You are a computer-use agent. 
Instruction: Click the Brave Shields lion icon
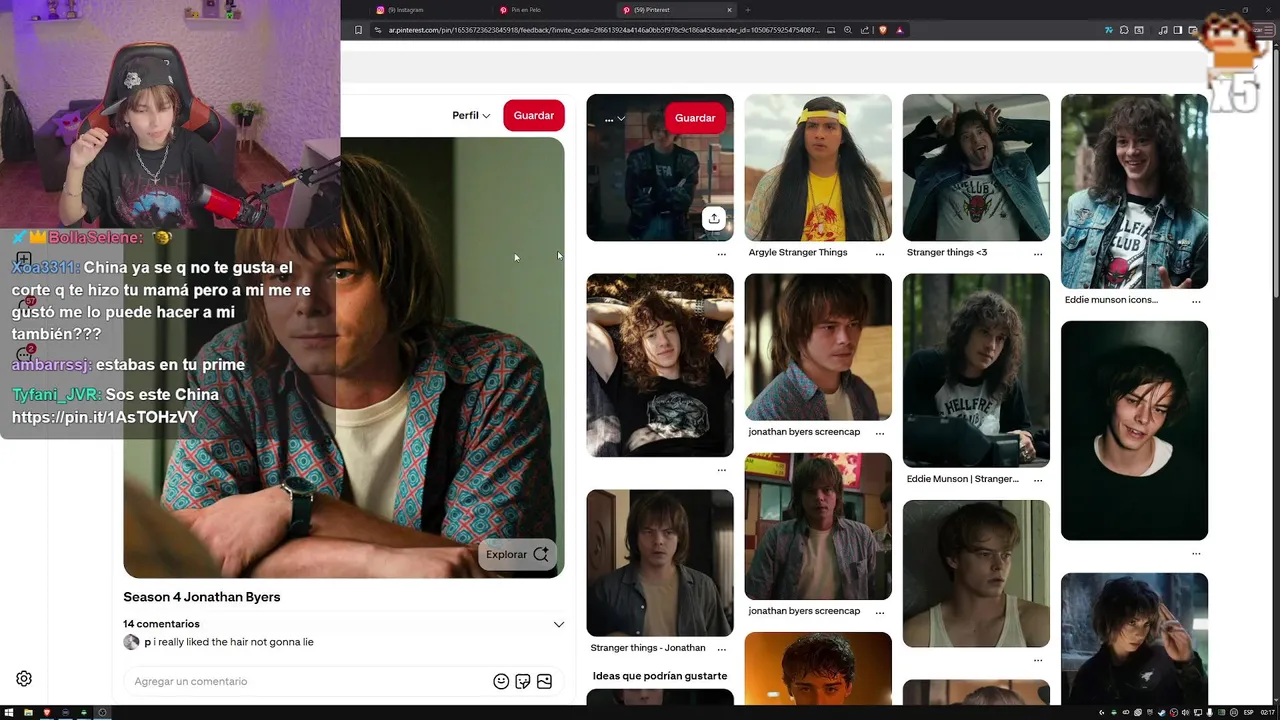[883, 30]
